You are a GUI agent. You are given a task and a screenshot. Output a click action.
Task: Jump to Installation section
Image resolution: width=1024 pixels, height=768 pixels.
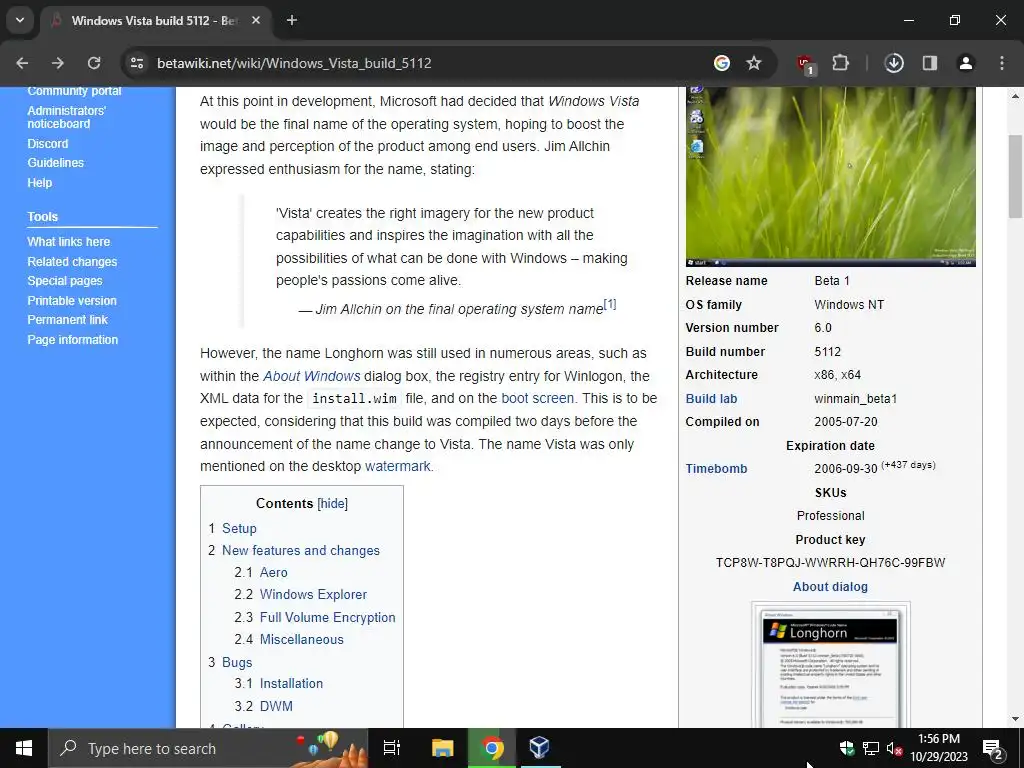click(x=291, y=683)
